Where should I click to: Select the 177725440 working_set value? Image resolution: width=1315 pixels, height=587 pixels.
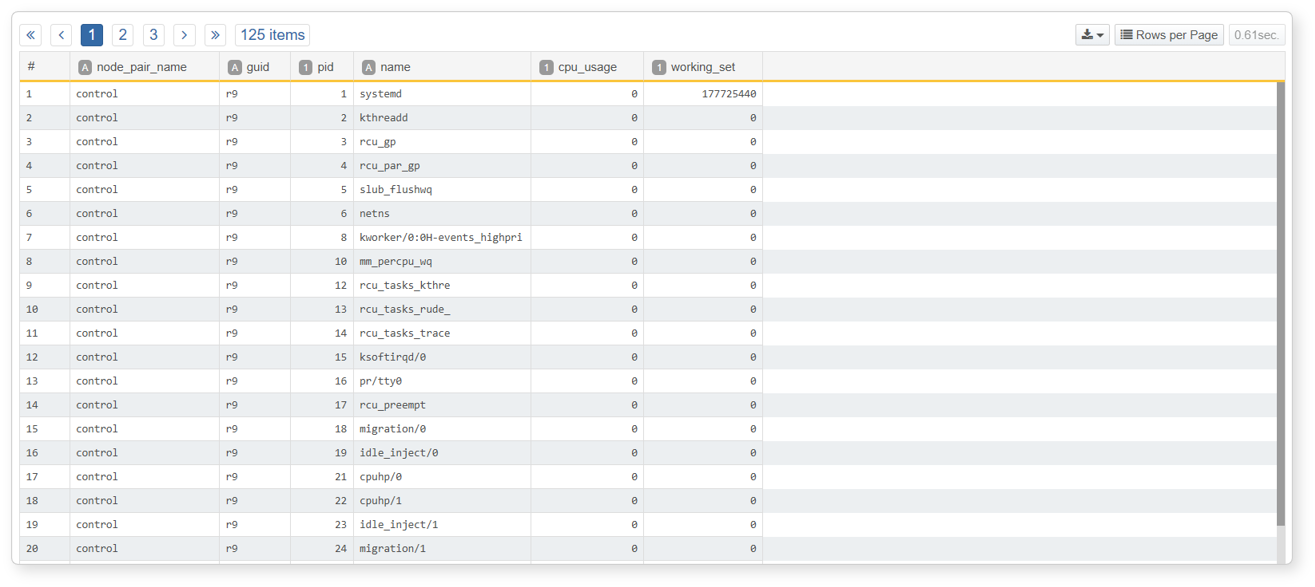pos(703,94)
